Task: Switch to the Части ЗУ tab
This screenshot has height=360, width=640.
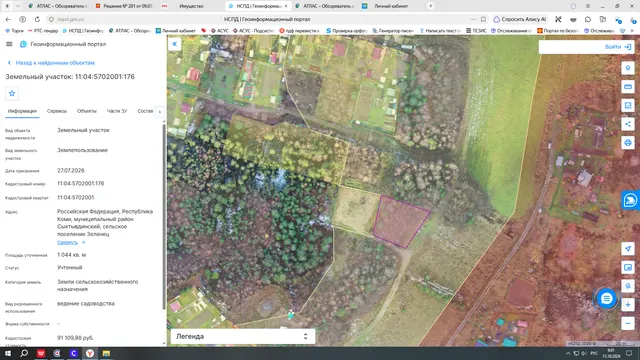Action: (117, 111)
